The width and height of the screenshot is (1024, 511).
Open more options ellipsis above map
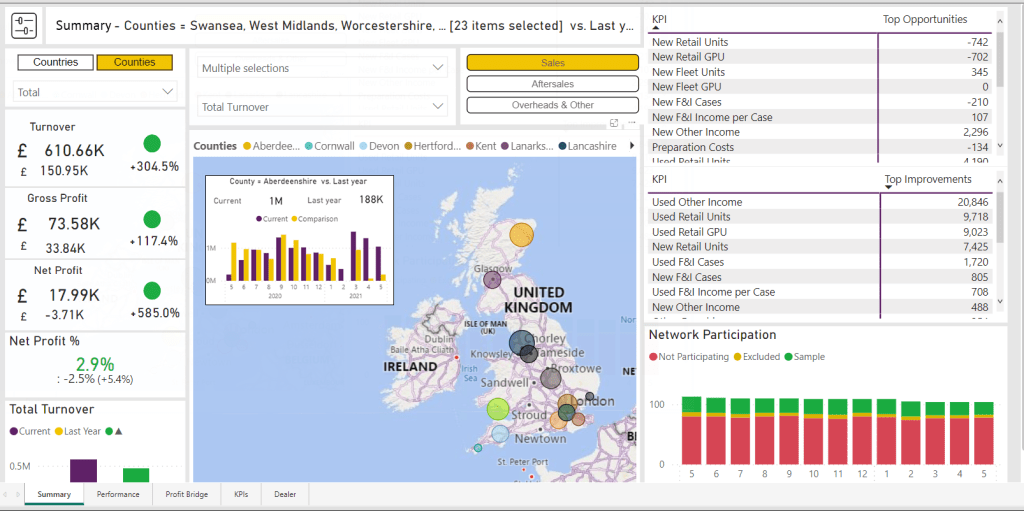point(632,123)
